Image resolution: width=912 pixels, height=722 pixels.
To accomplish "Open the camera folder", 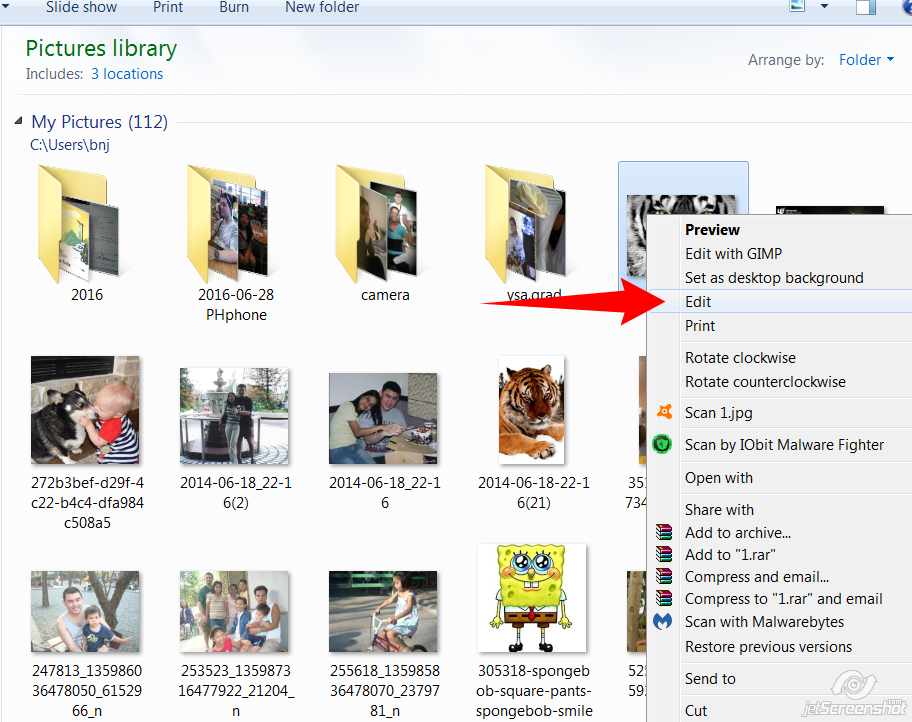I will click(377, 223).
